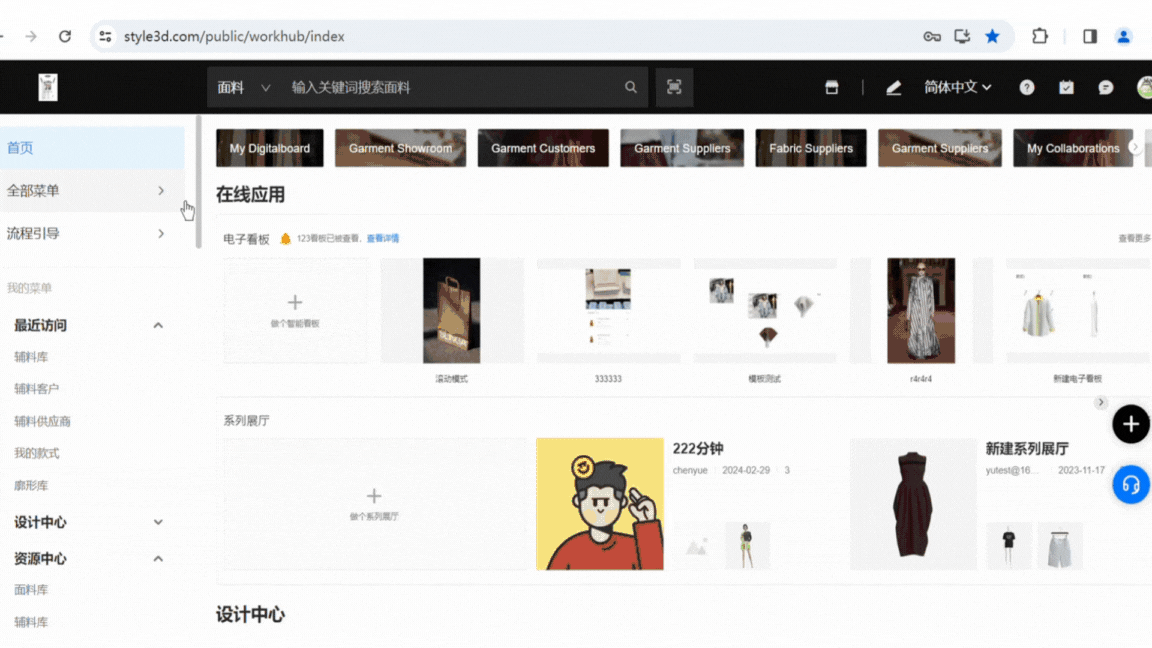Viewport: 1152px width, 648px height.
Task: Click the black floating plus button
Action: (x=1130, y=424)
